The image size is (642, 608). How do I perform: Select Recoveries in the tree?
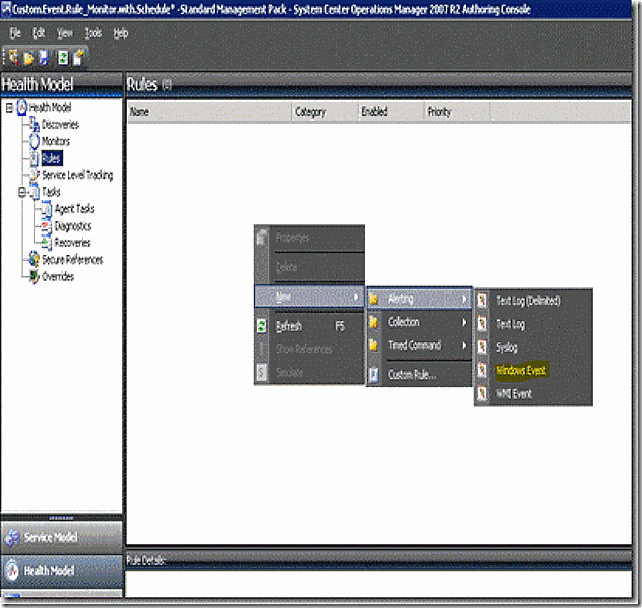[72, 243]
